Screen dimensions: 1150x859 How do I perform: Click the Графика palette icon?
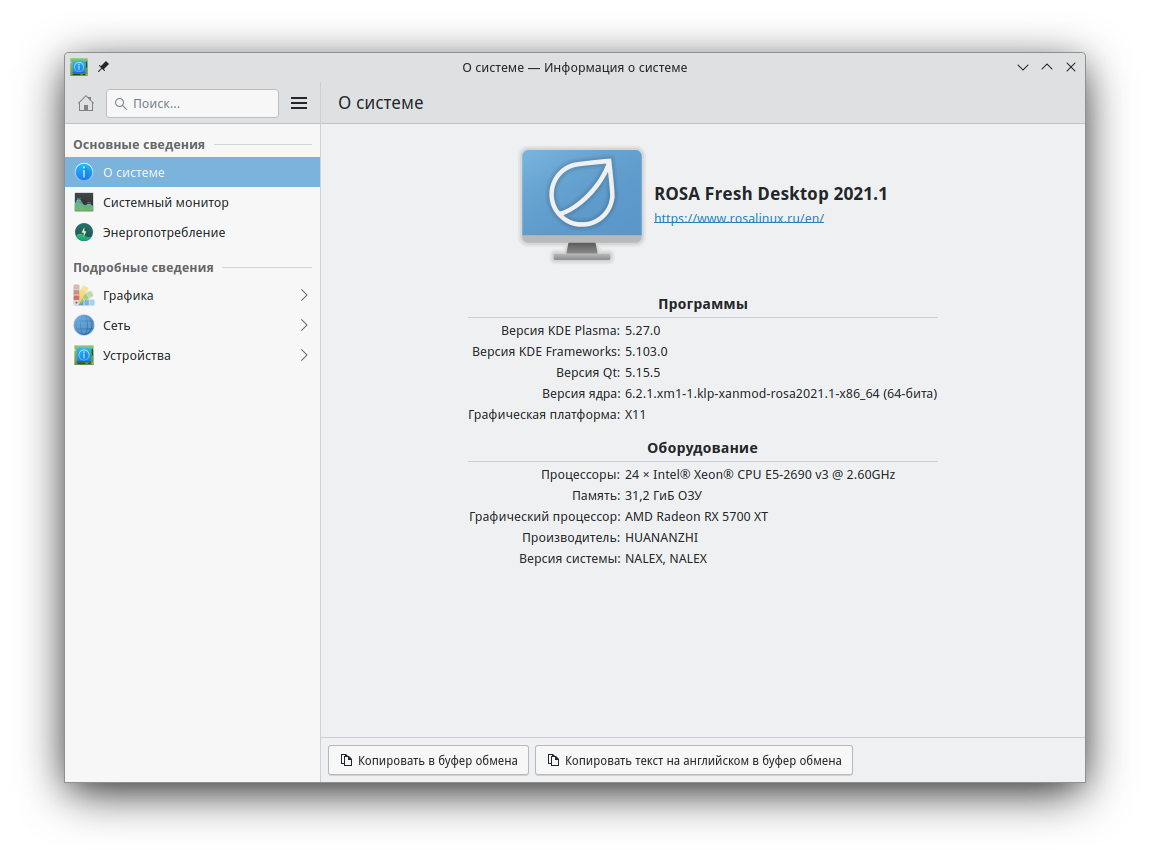84,296
